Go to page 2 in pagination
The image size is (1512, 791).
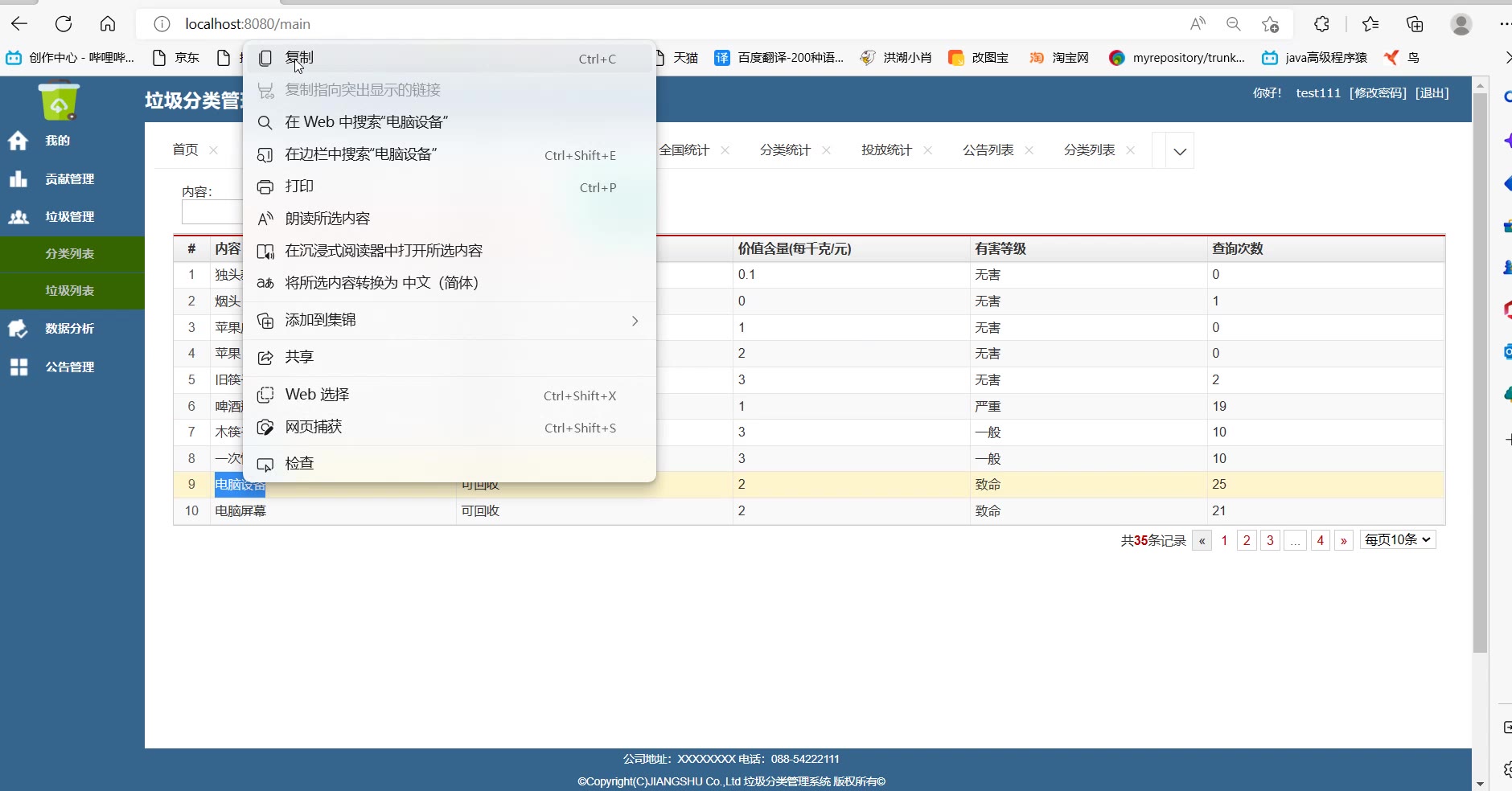point(1247,540)
